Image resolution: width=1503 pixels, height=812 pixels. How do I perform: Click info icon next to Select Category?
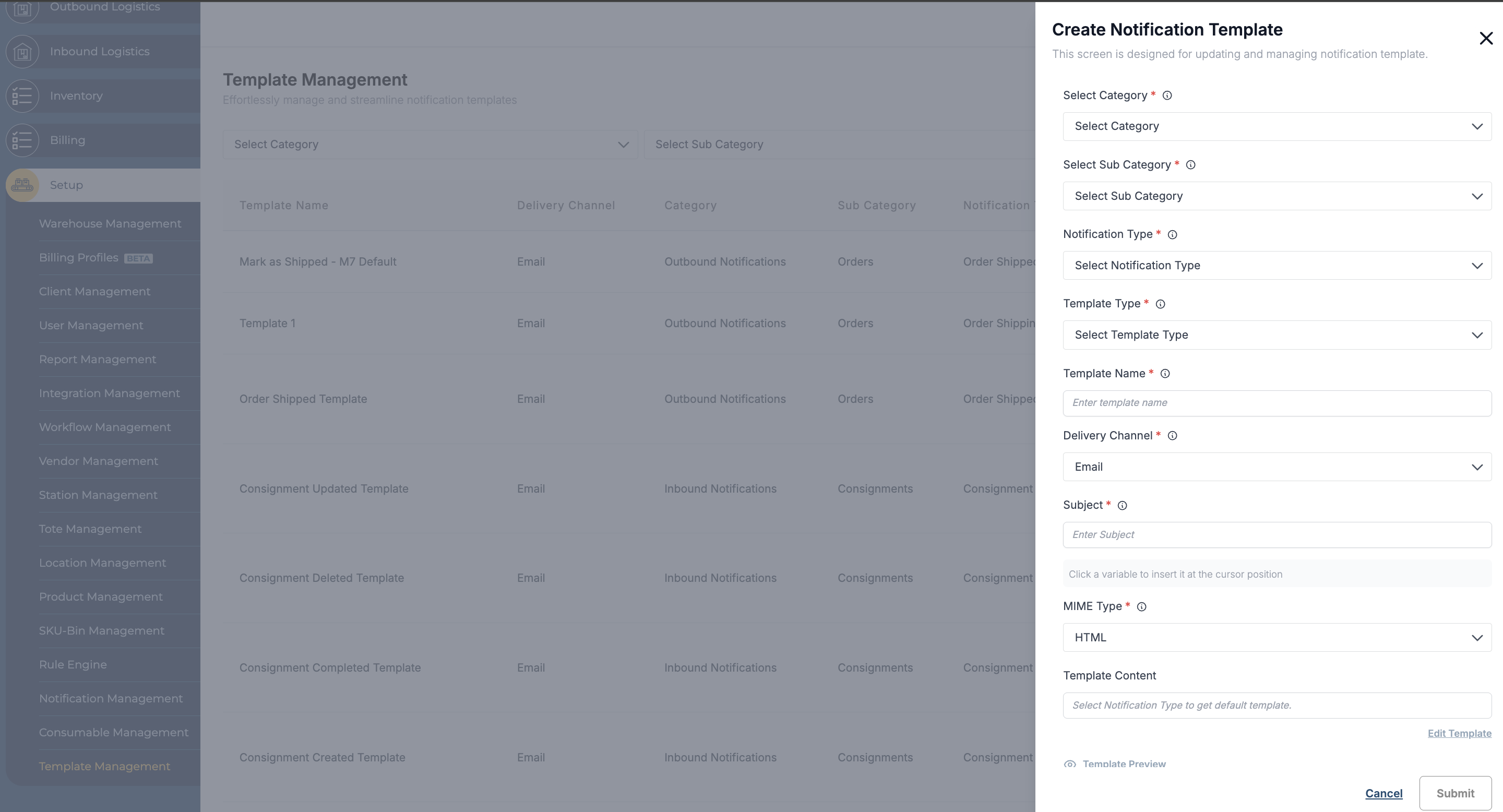pyautogui.click(x=1167, y=95)
